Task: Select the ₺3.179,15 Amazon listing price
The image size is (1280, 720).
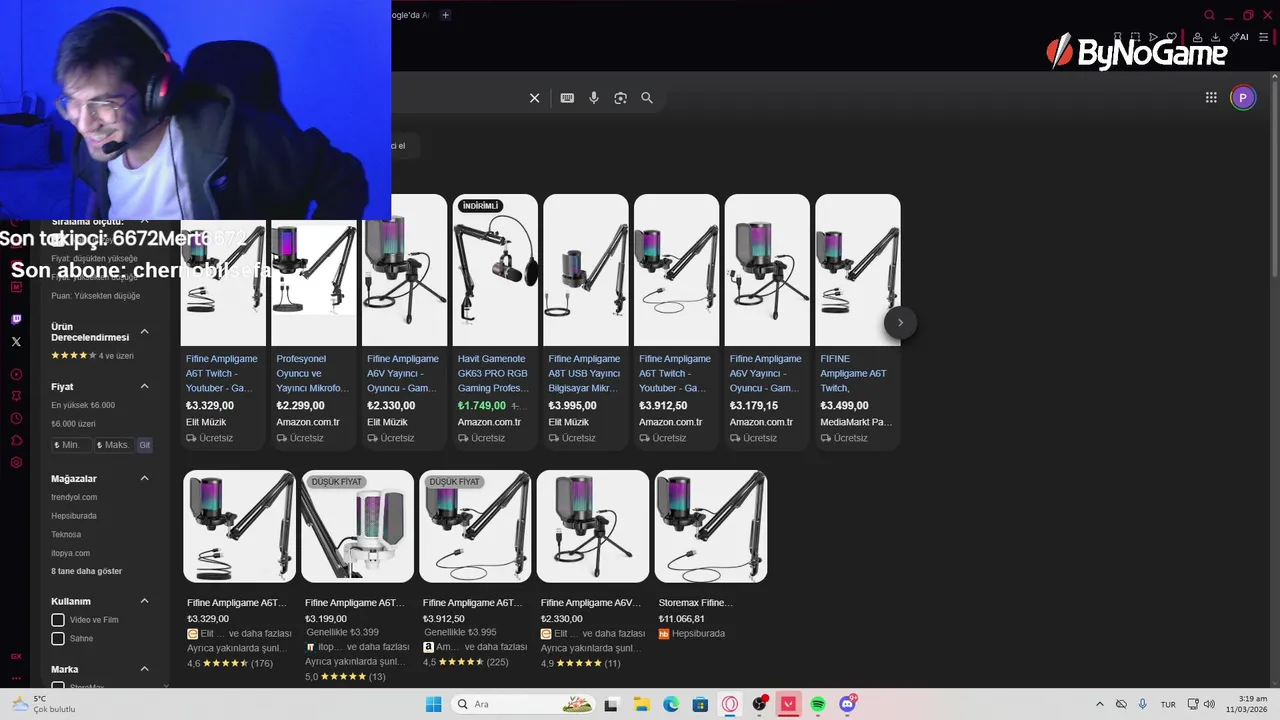Action: pos(754,406)
